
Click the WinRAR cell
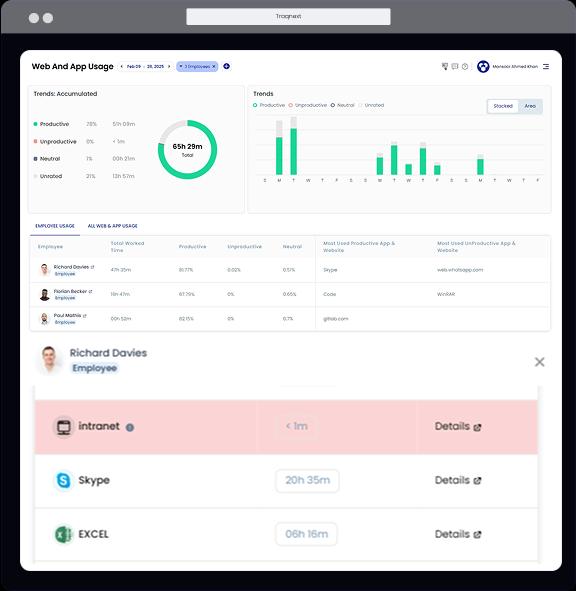446,294
